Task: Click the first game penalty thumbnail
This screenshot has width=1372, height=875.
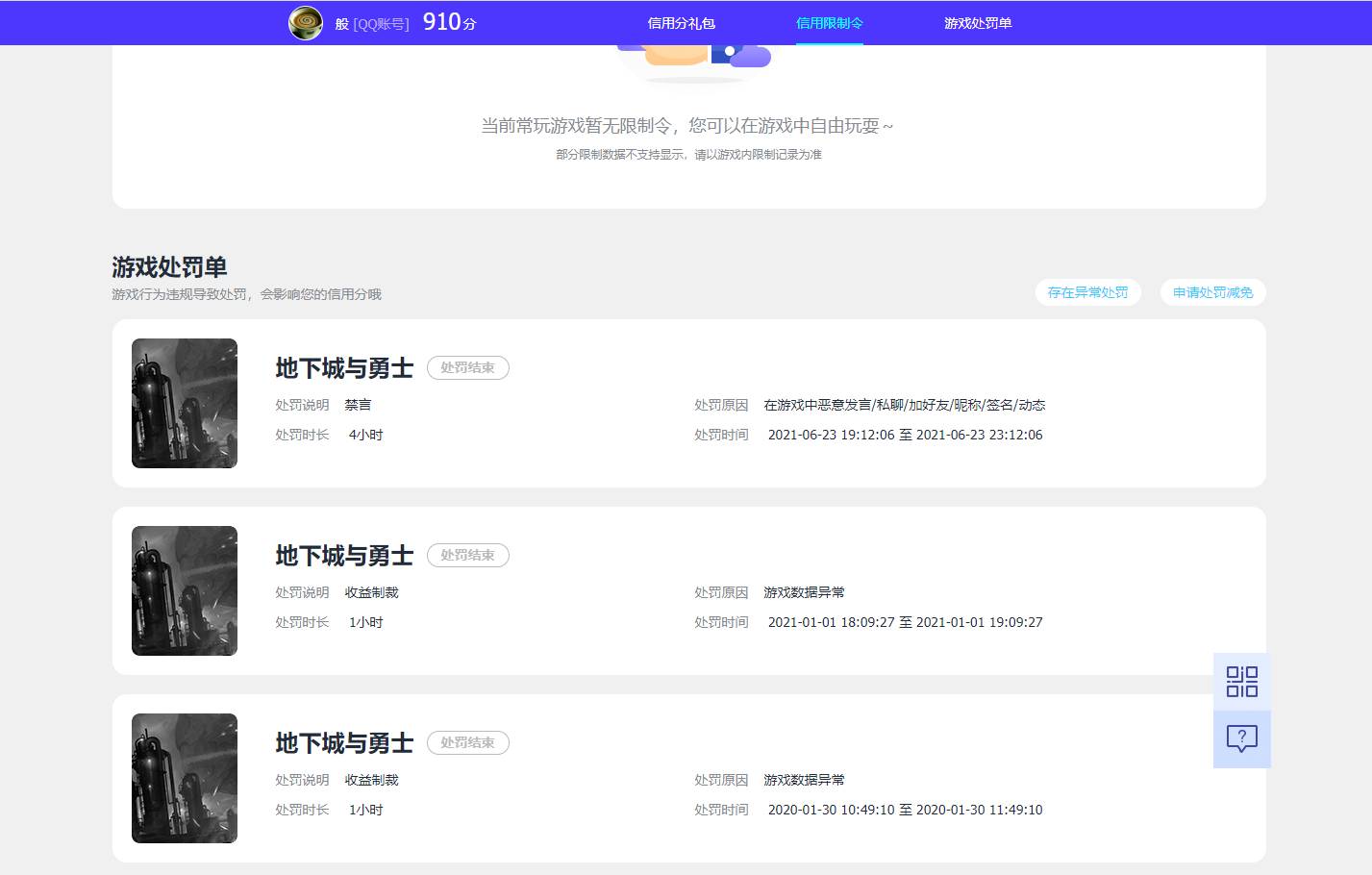Action: coord(184,403)
